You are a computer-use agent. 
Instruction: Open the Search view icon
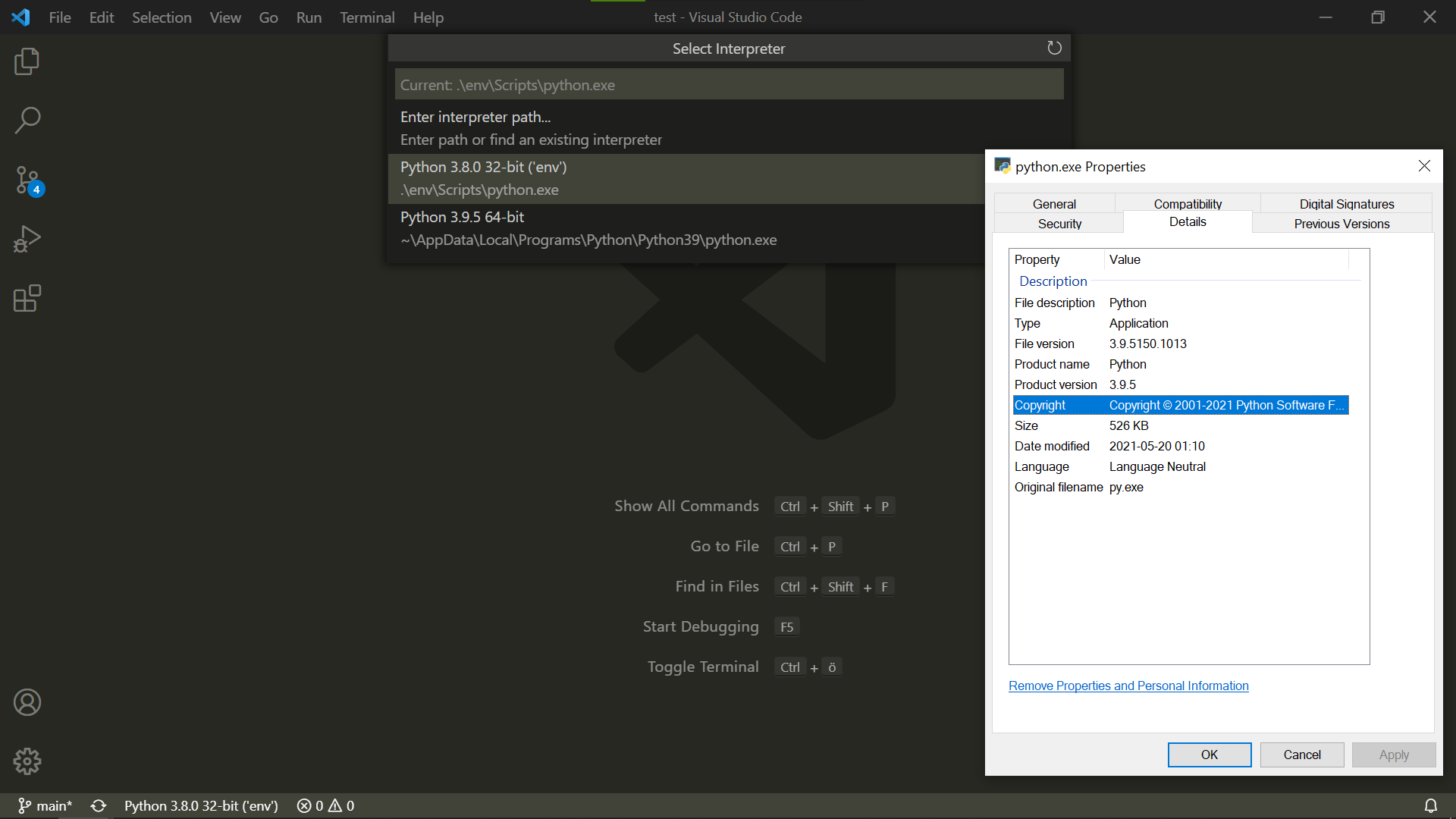pos(27,120)
